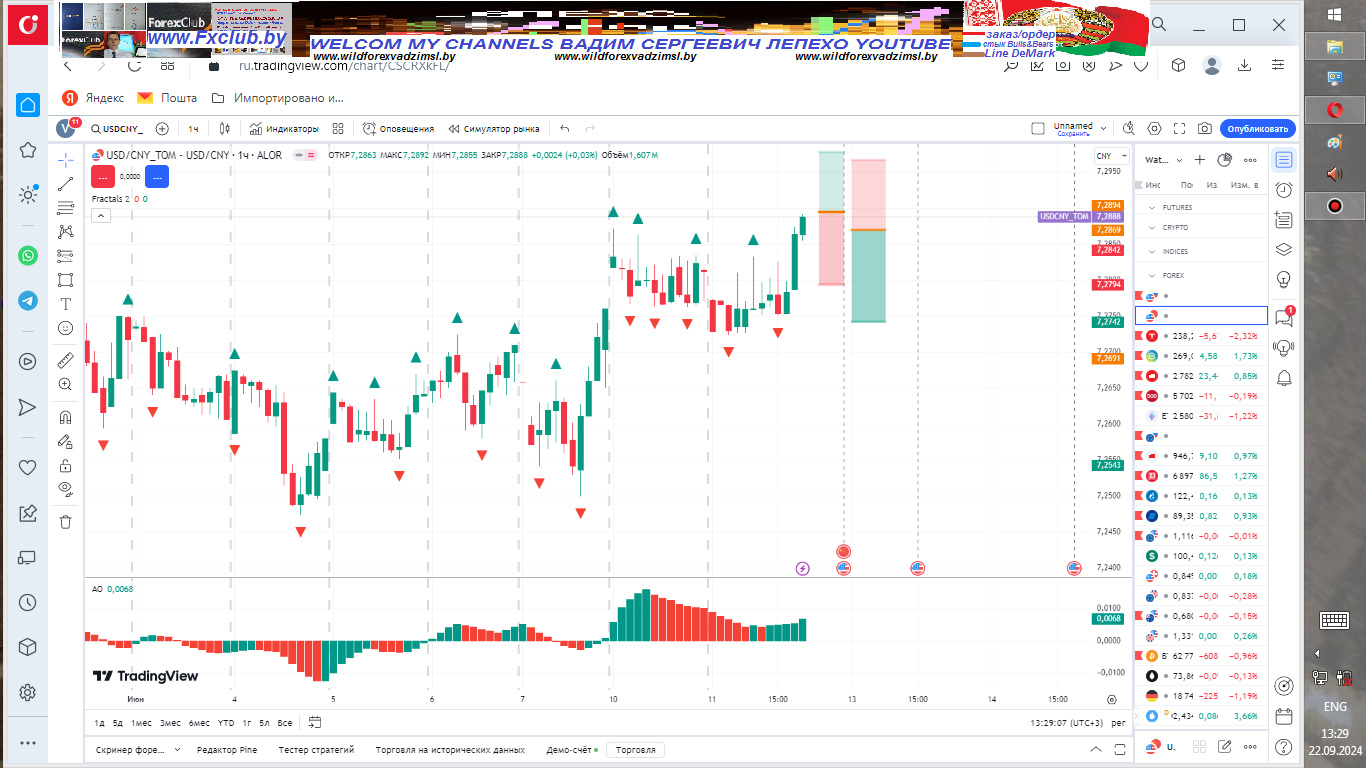Viewport: 1366px width, 768px height.
Task: Hide all drawings with eye icon
Action: coord(65,489)
